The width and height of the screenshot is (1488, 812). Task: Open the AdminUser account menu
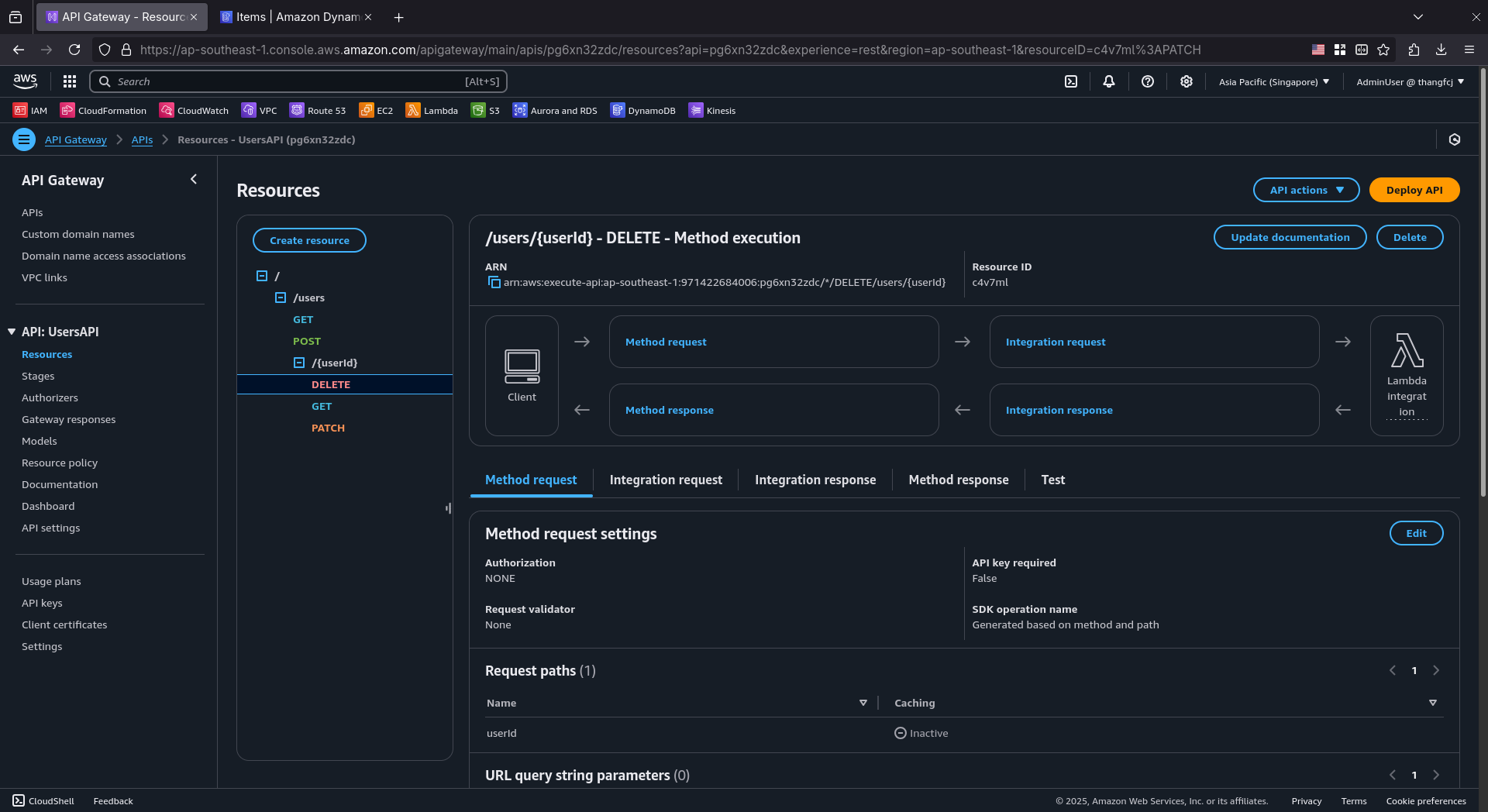point(1410,81)
